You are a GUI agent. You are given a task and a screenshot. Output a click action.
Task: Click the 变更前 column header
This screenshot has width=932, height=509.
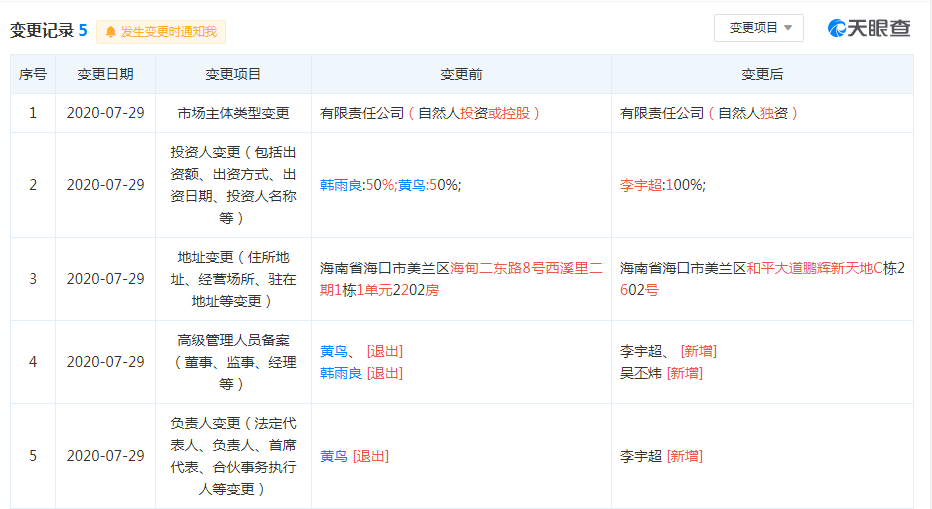coord(461,74)
